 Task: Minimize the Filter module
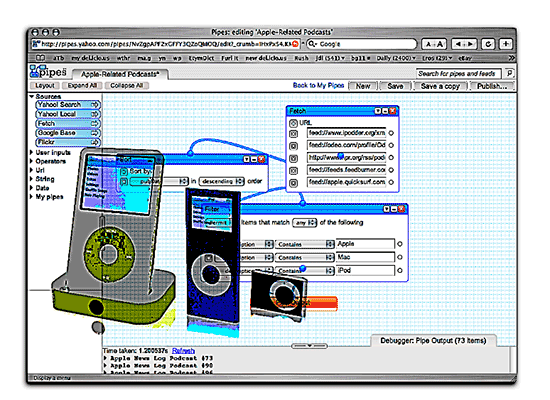tap(394, 209)
